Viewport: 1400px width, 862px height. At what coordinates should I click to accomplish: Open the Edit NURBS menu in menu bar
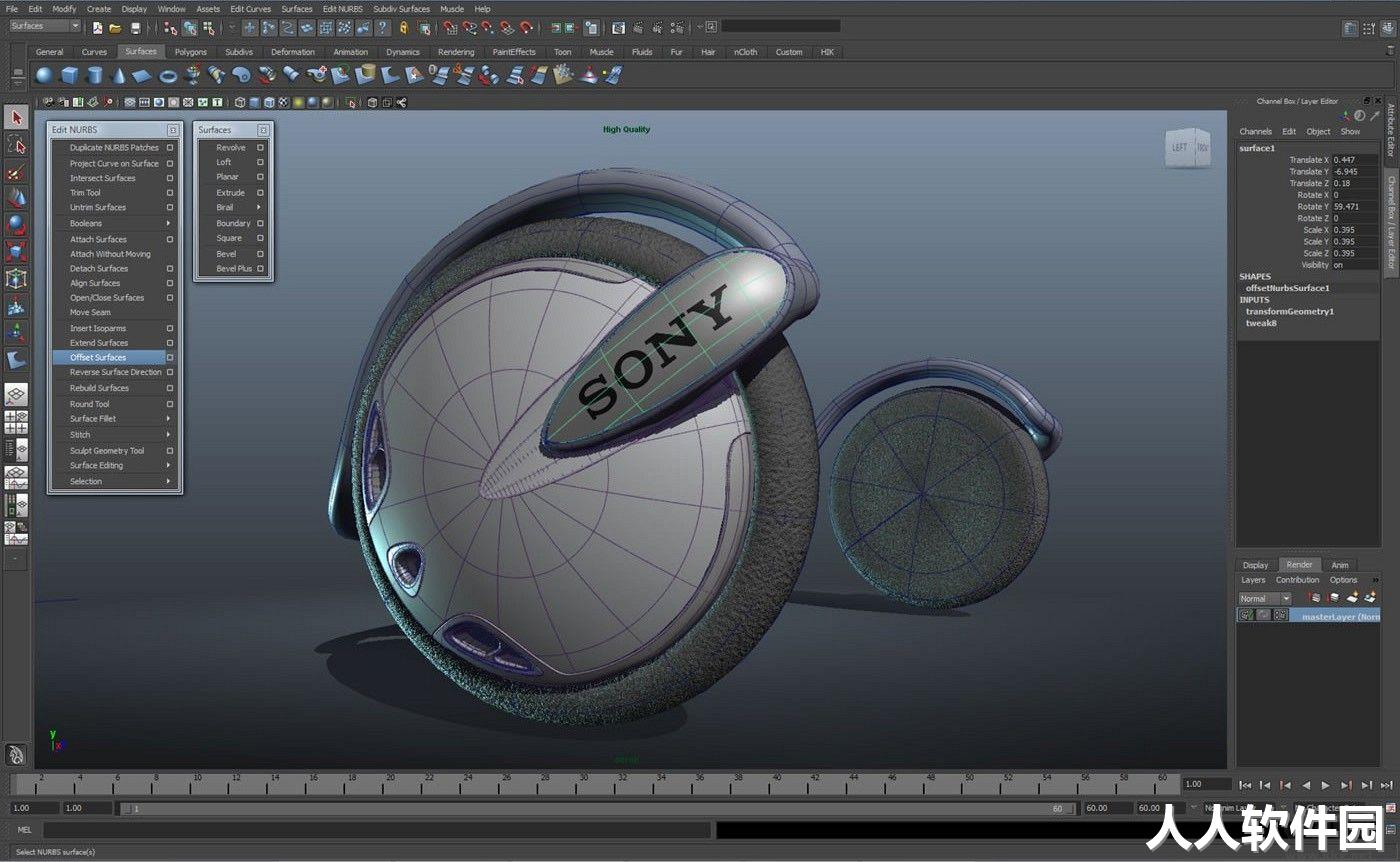[x=342, y=9]
